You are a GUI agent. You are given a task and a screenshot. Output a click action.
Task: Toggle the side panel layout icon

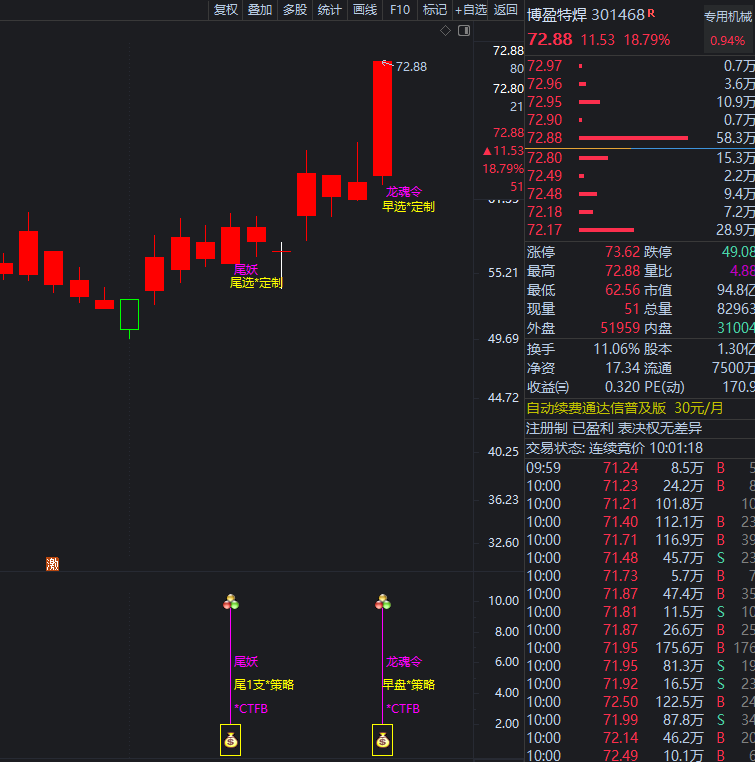464,31
